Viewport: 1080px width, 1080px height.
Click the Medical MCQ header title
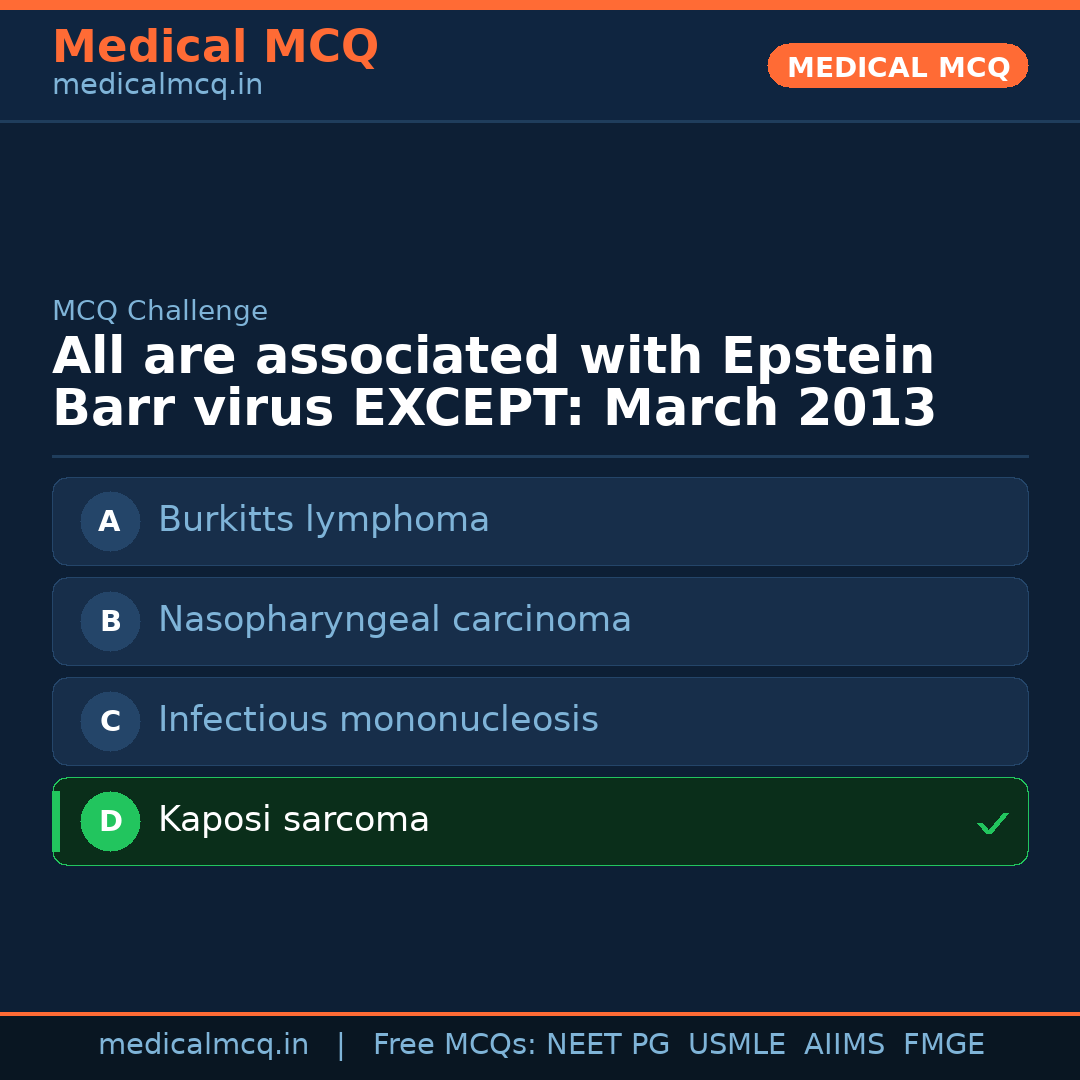215,47
